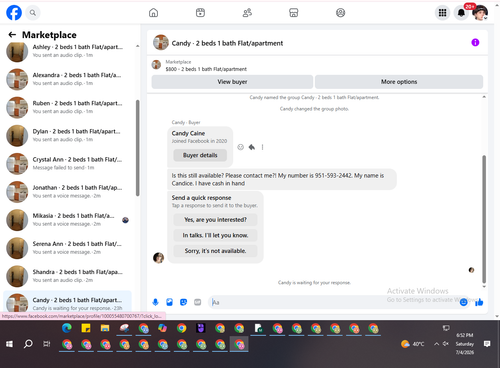Click Candy chat header title

coord(227,43)
